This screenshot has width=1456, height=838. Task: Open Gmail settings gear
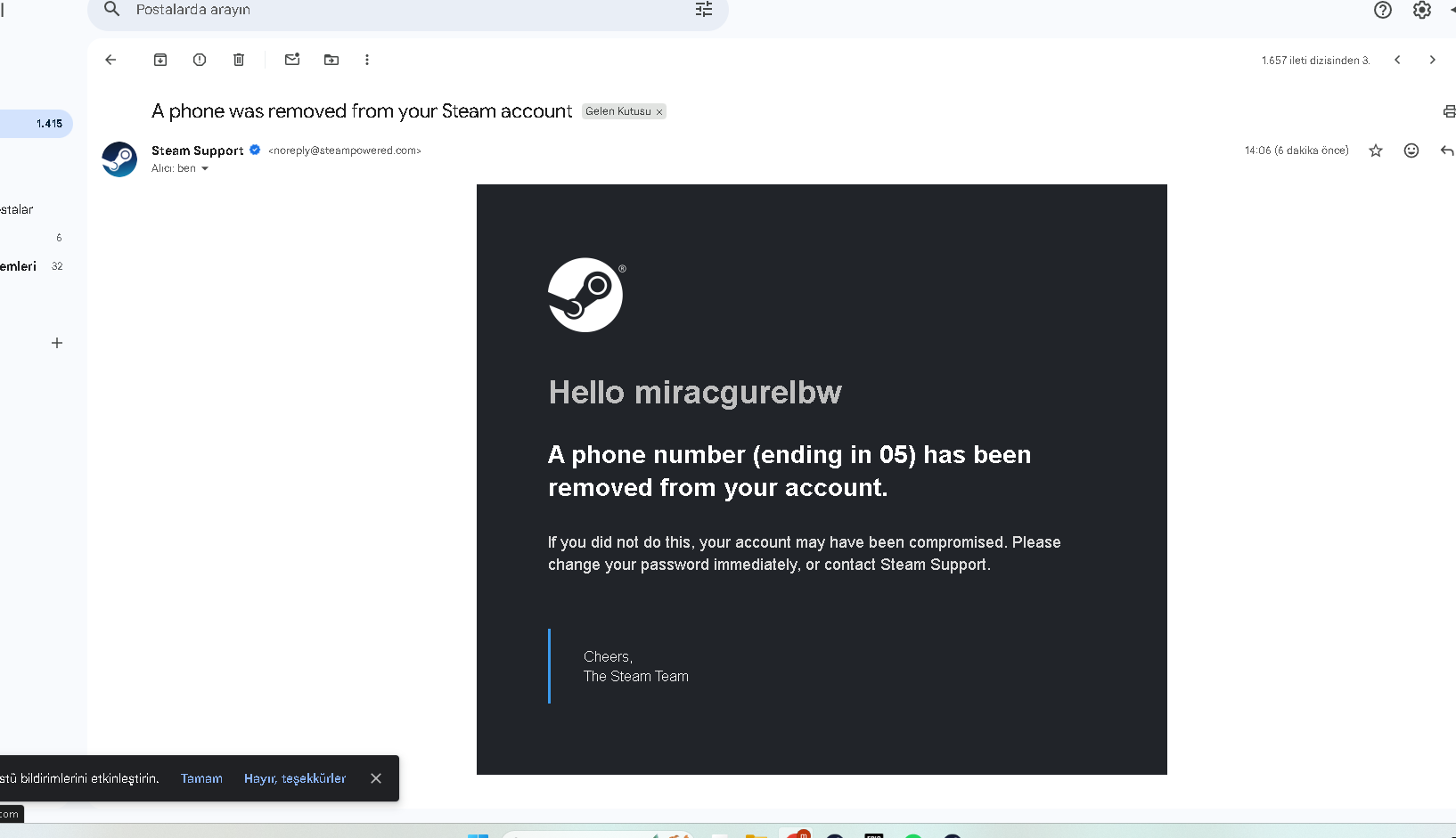[x=1422, y=10]
